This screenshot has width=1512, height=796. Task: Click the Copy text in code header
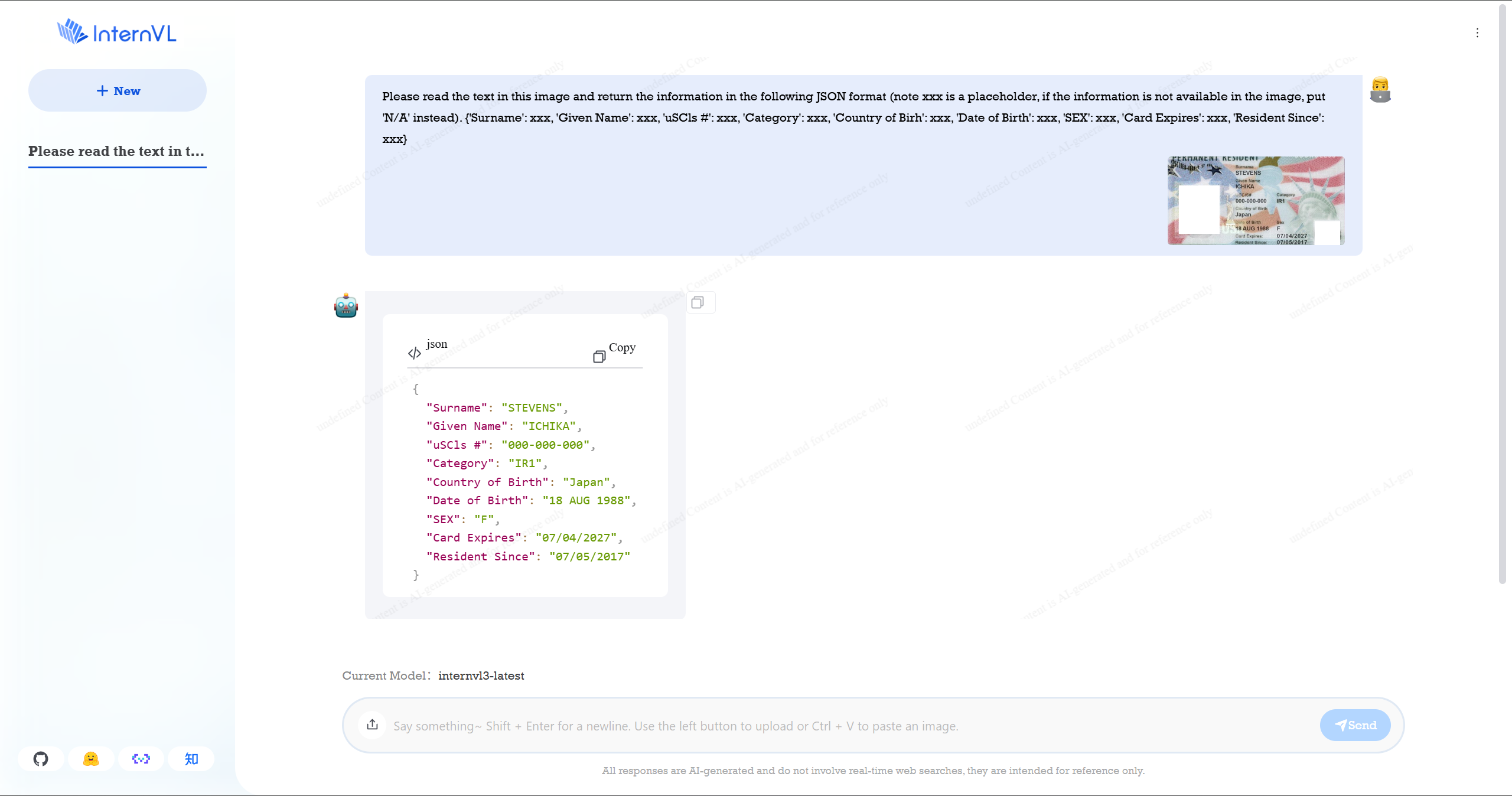(x=622, y=347)
